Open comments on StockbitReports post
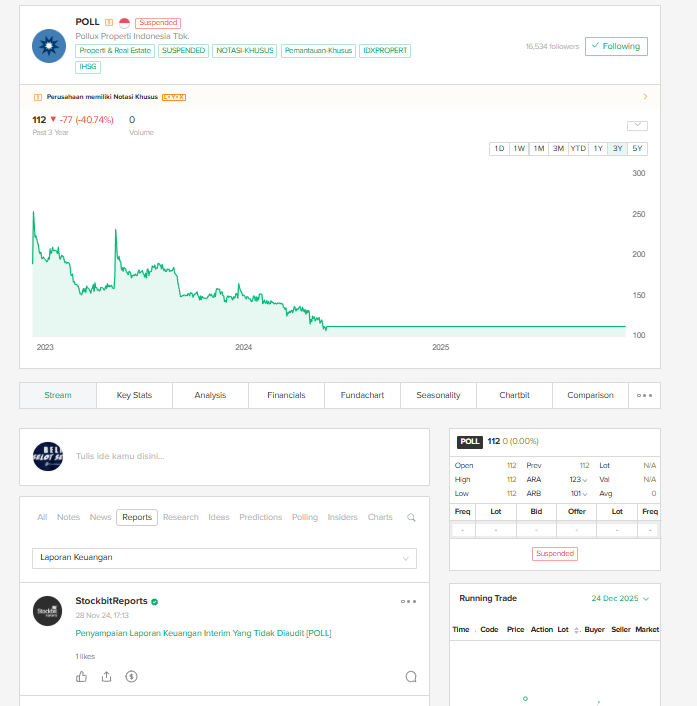The image size is (697, 706). [411, 676]
